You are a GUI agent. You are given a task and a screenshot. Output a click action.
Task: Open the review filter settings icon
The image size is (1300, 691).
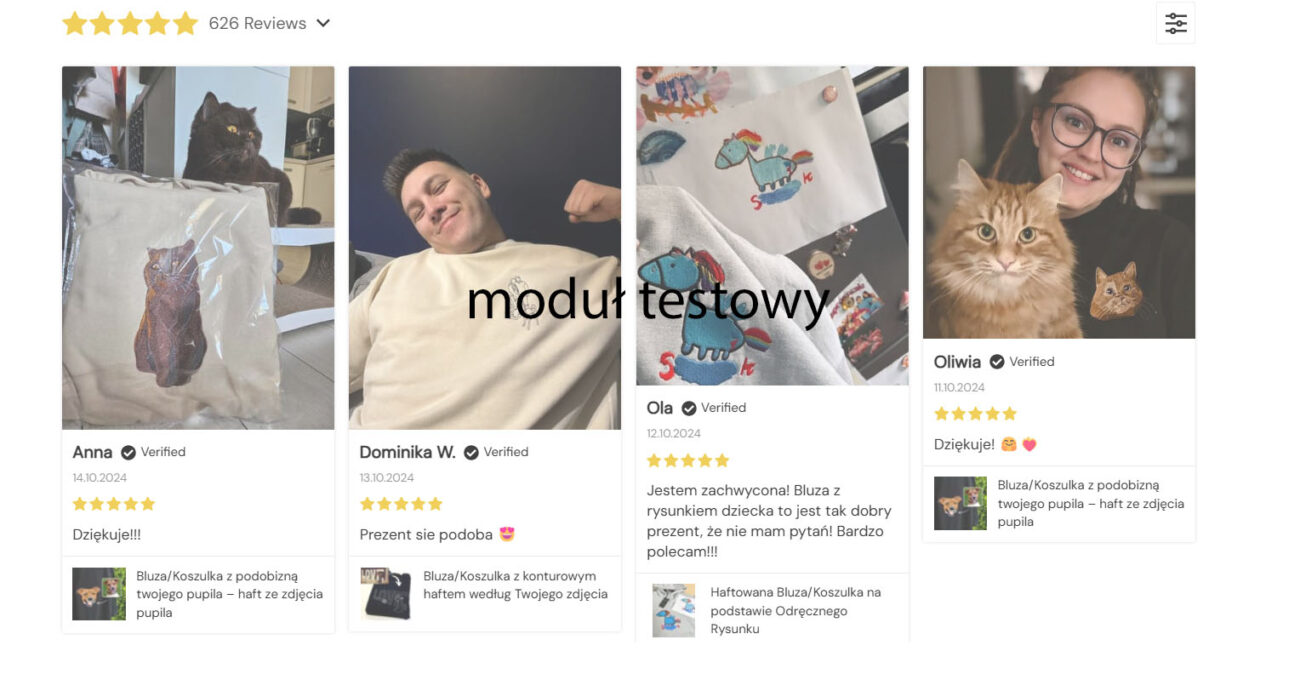(1175, 23)
